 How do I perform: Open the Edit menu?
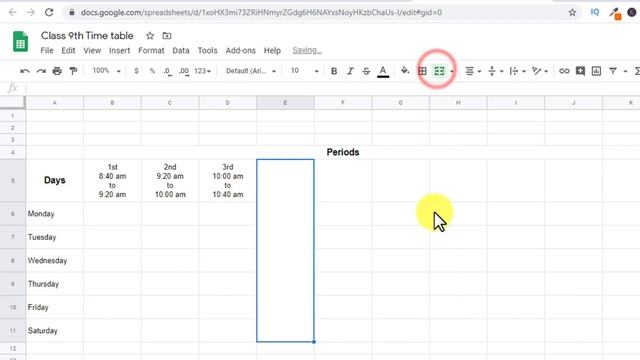coord(68,51)
